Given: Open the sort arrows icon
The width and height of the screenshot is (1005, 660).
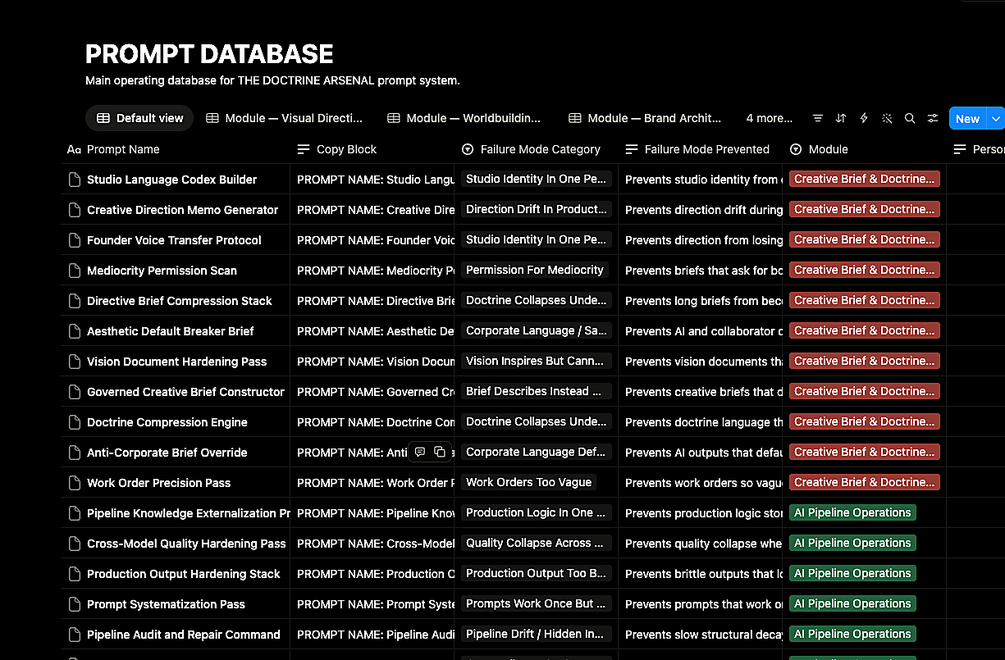Looking at the screenshot, I should pyautogui.click(x=840, y=118).
